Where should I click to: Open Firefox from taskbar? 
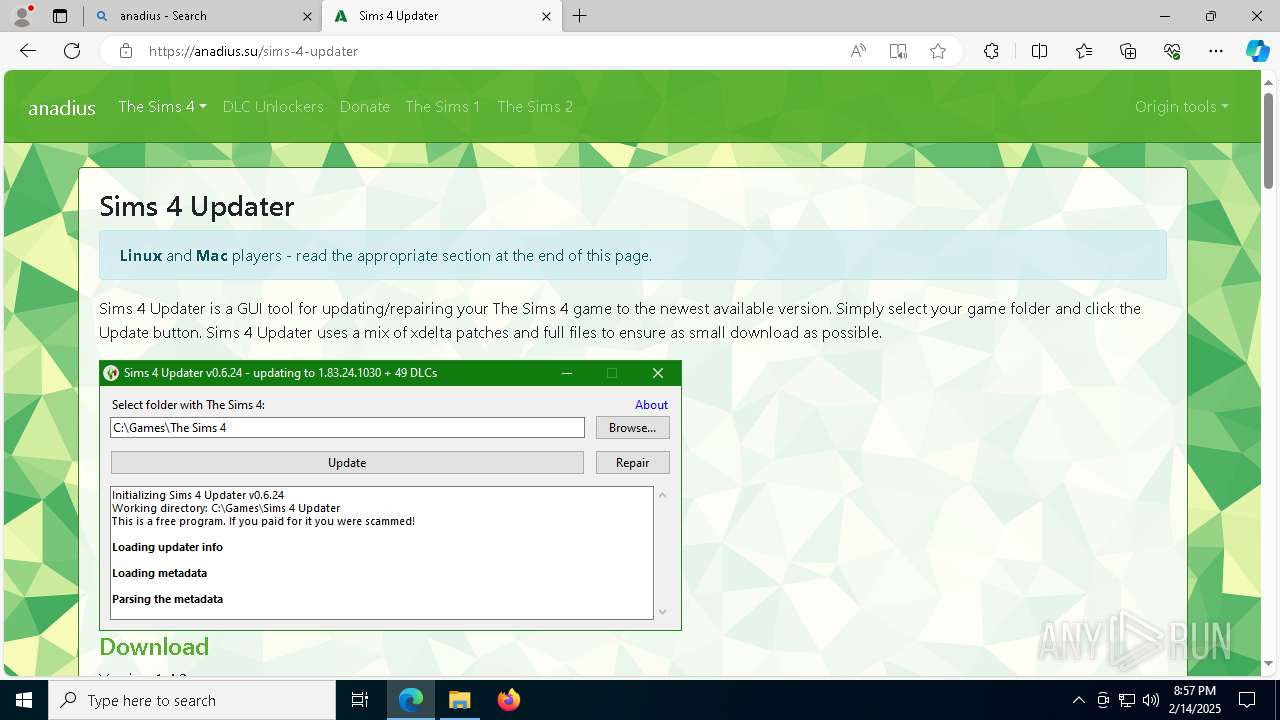[x=509, y=700]
